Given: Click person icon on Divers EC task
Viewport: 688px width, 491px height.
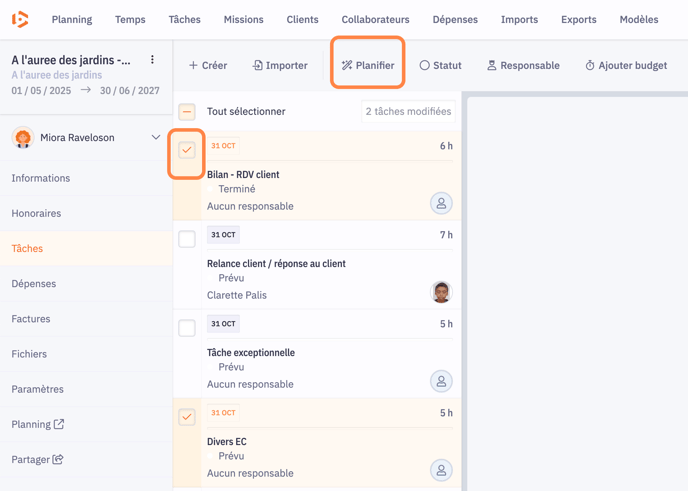Looking at the screenshot, I should pos(441,470).
